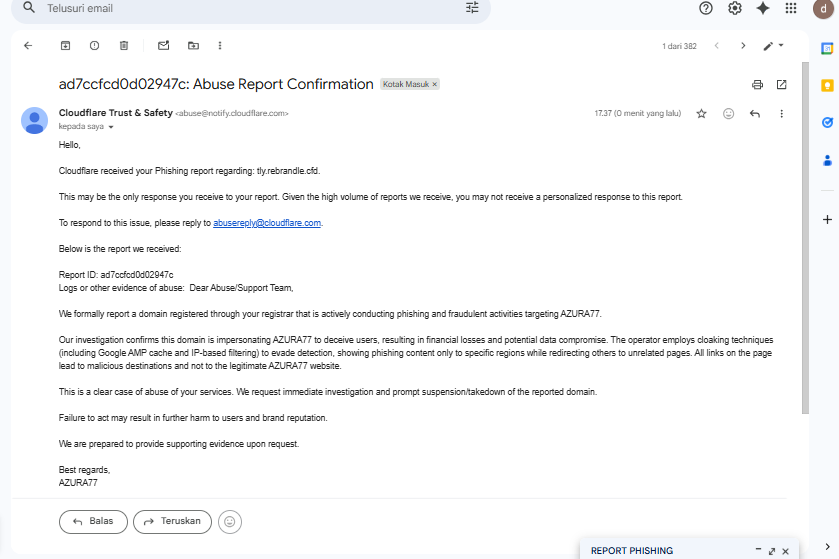
Task: Open Contacts side panel
Action: 827,160
